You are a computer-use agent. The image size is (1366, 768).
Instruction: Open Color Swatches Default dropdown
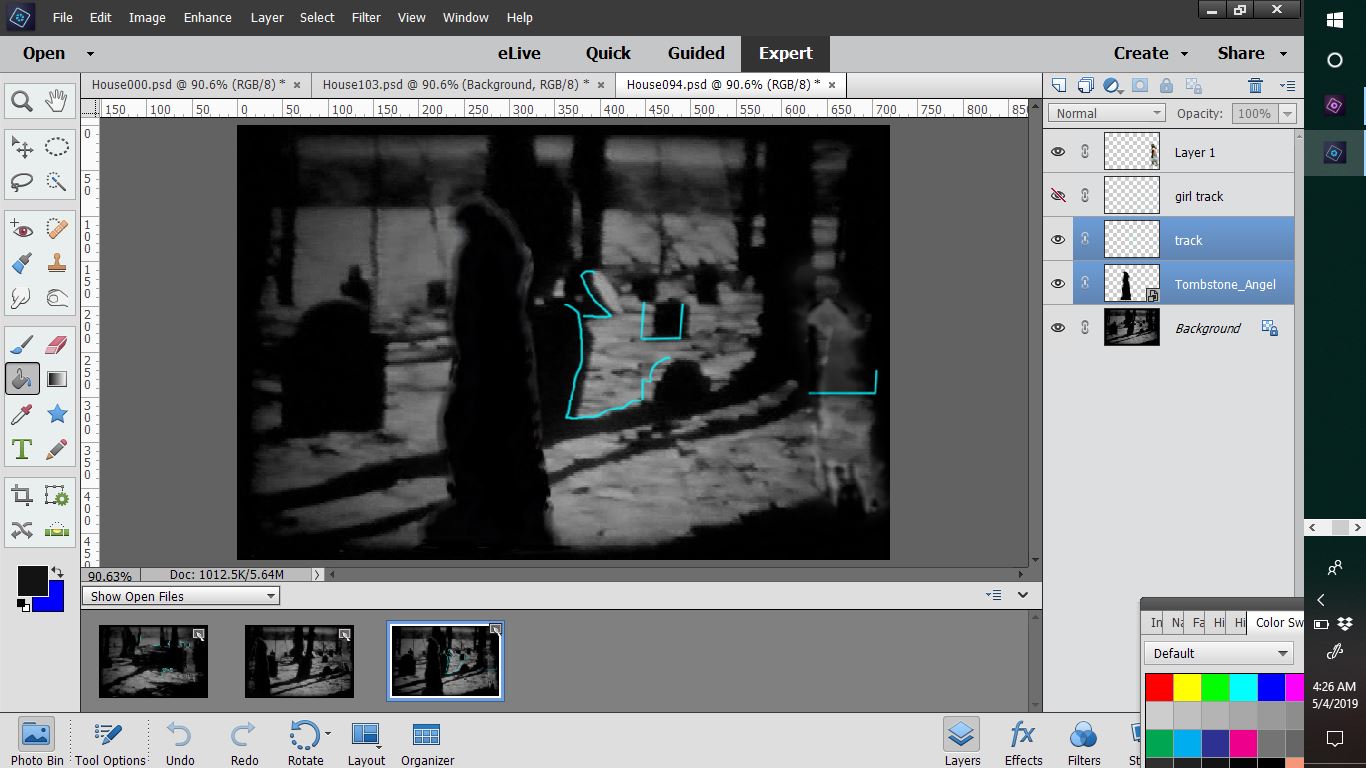coord(1219,653)
